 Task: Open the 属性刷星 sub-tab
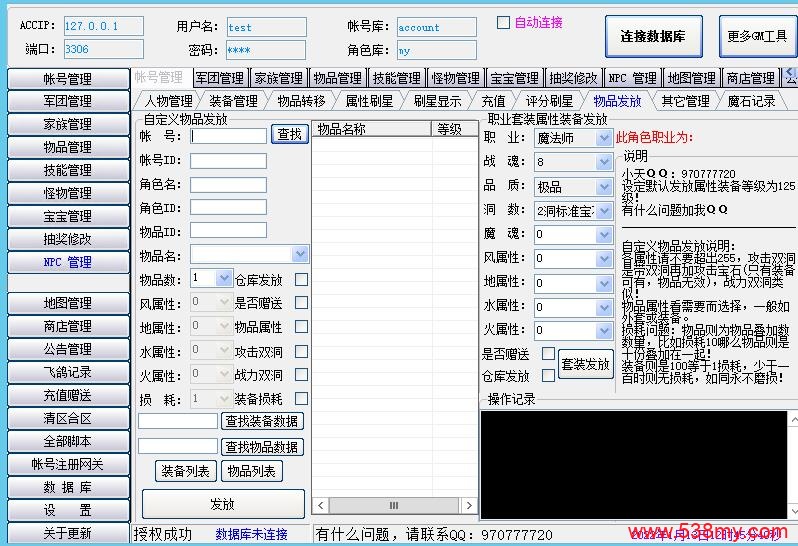(x=369, y=101)
